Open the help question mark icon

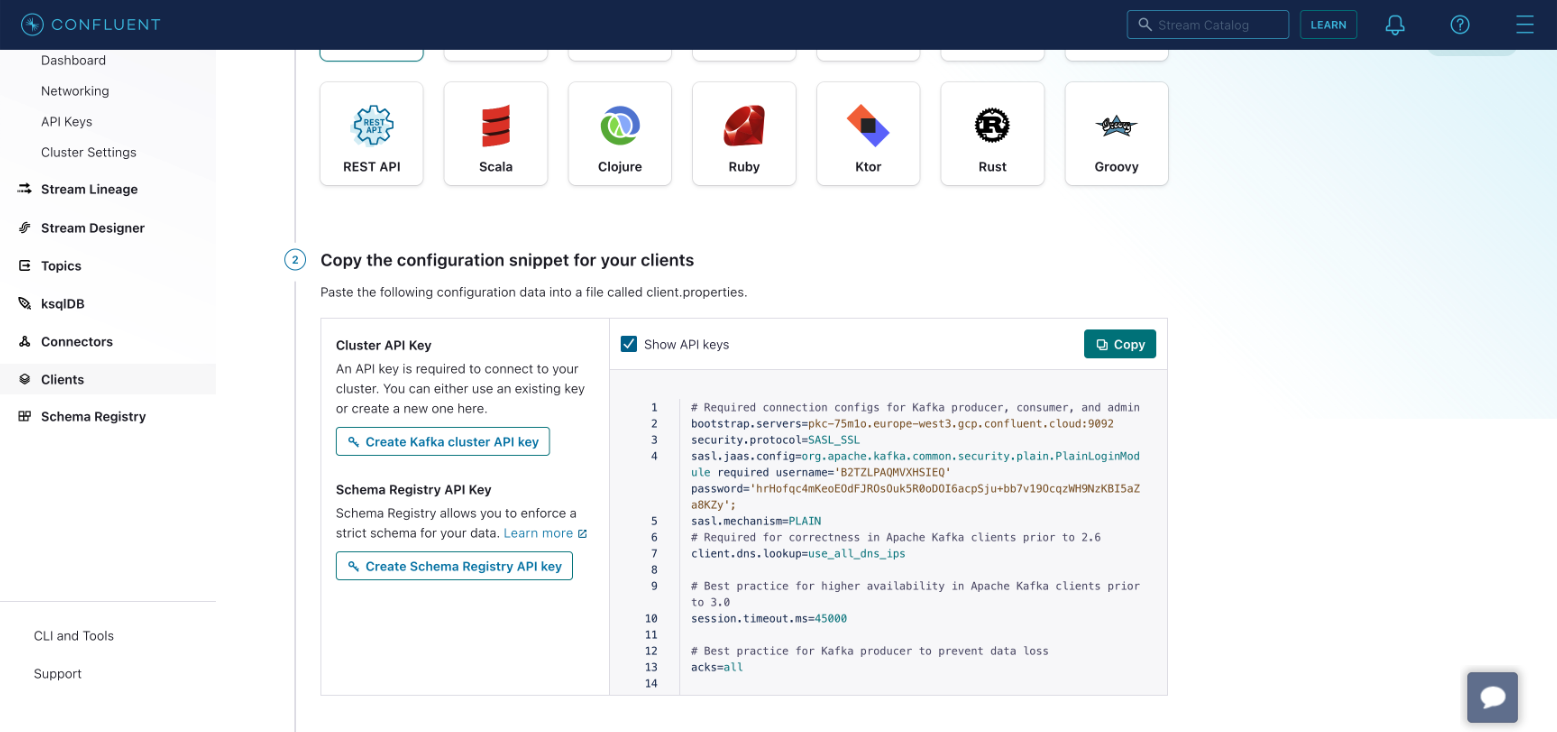[1460, 25]
